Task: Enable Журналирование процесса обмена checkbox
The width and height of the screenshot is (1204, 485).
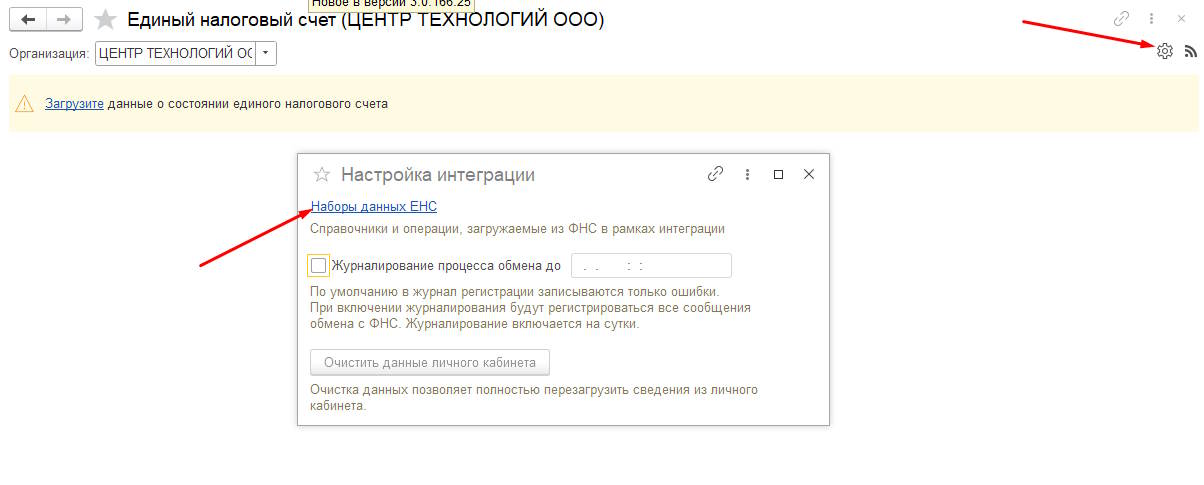Action: tap(319, 265)
